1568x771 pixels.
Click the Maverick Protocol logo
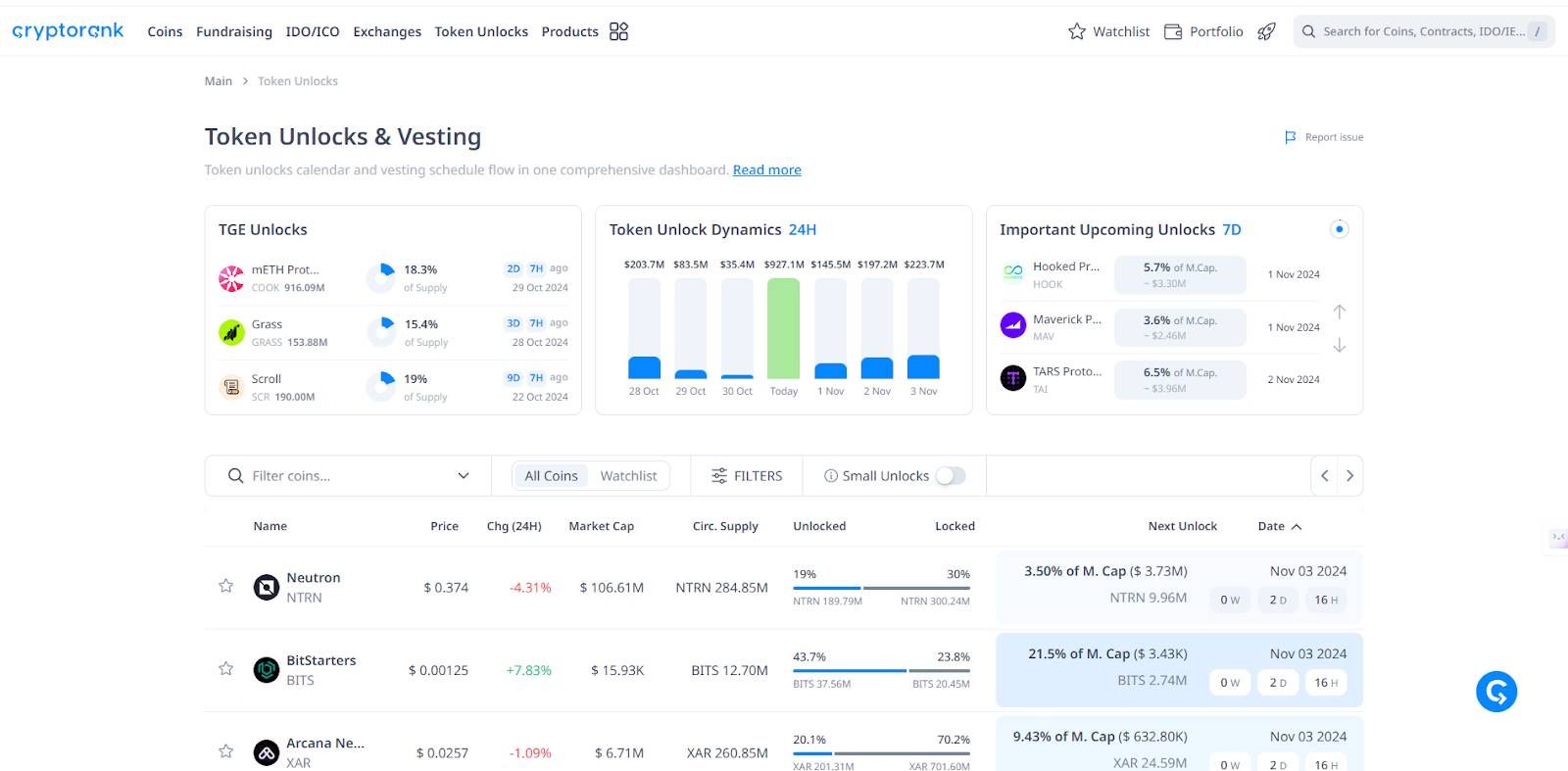click(x=1013, y=325)
